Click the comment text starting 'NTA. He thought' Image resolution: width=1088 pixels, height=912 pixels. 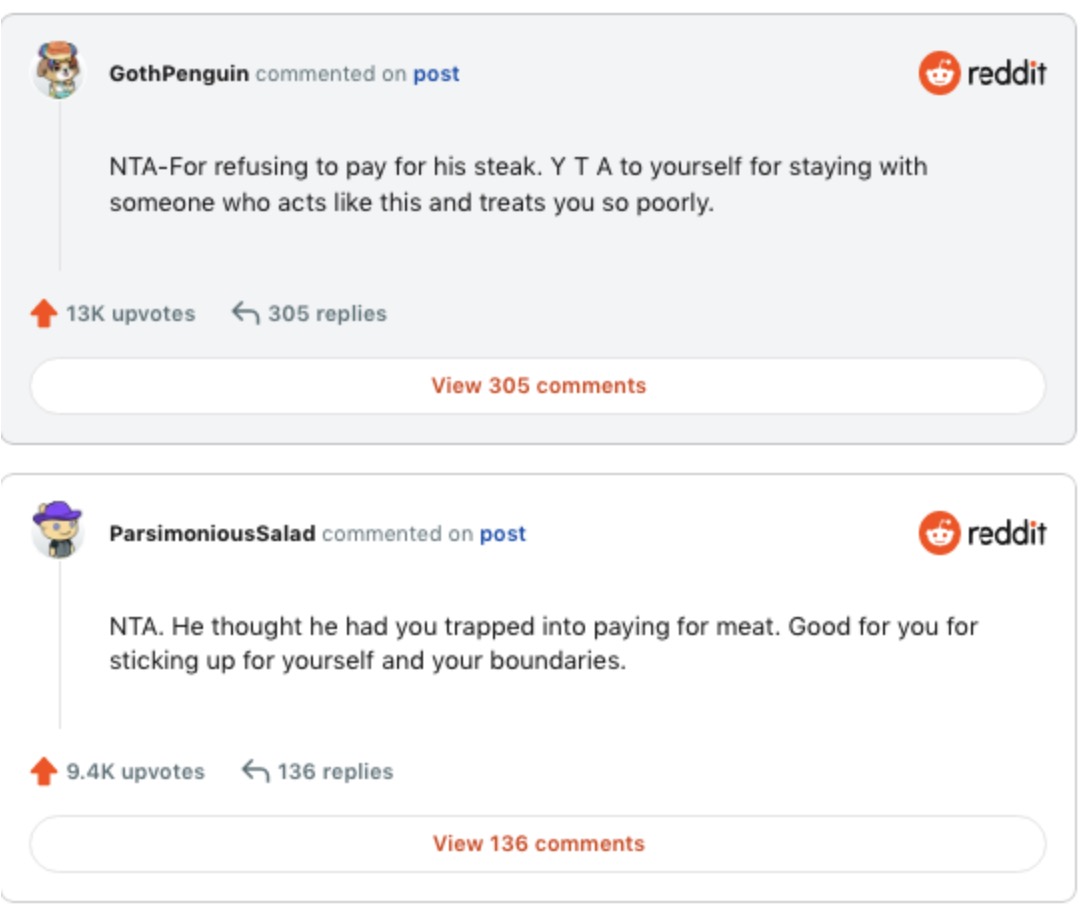pyautogui.click(x=543, y=644)
